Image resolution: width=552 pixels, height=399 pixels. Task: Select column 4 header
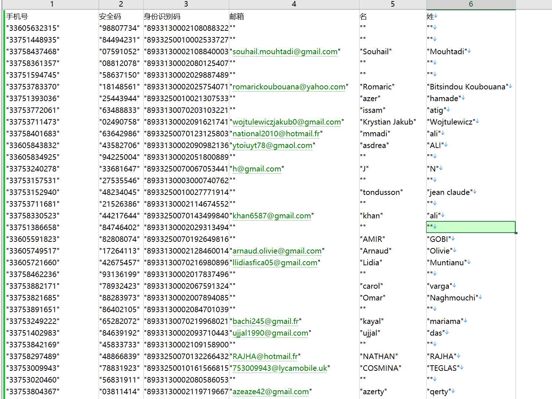tap(294, 4)
